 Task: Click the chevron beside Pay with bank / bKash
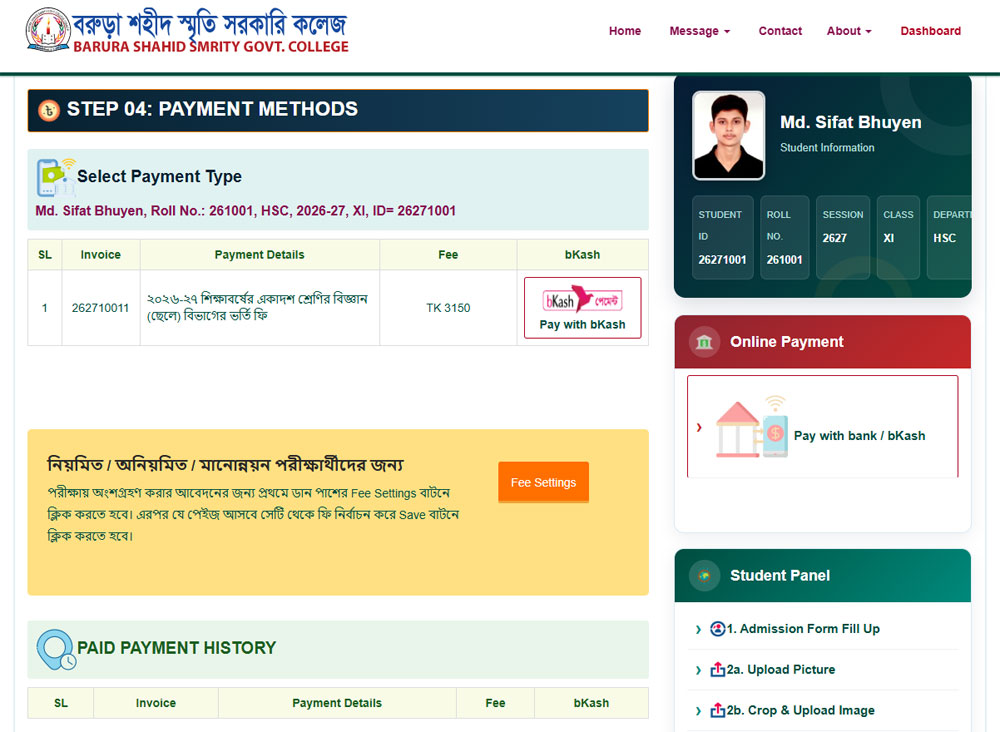(x=699, y=427)
